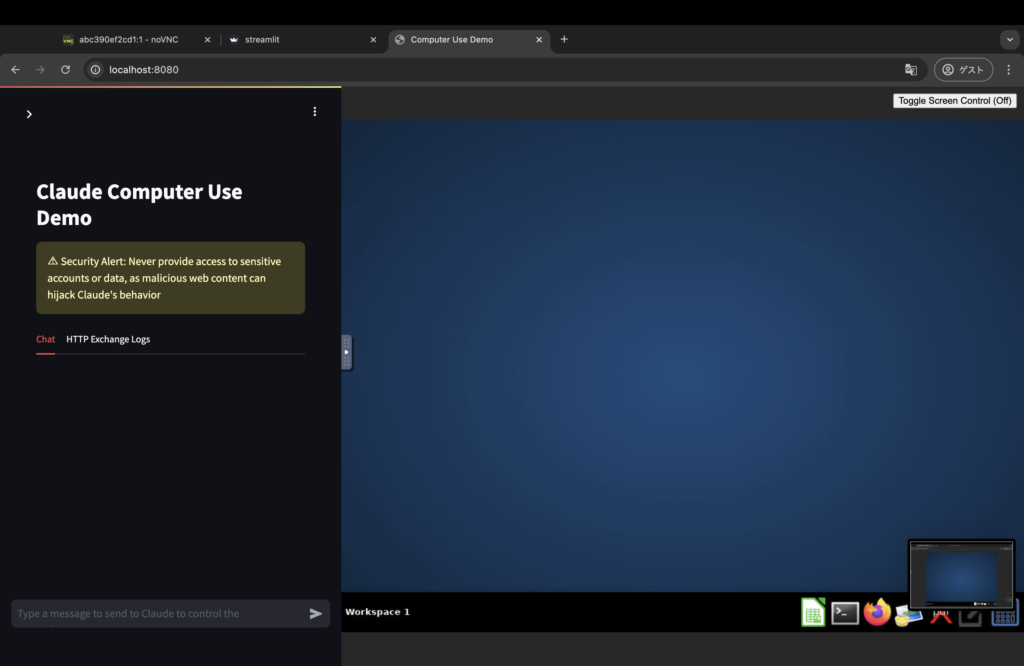
Task: Reload the localhost page
Action: coord(65,70)
